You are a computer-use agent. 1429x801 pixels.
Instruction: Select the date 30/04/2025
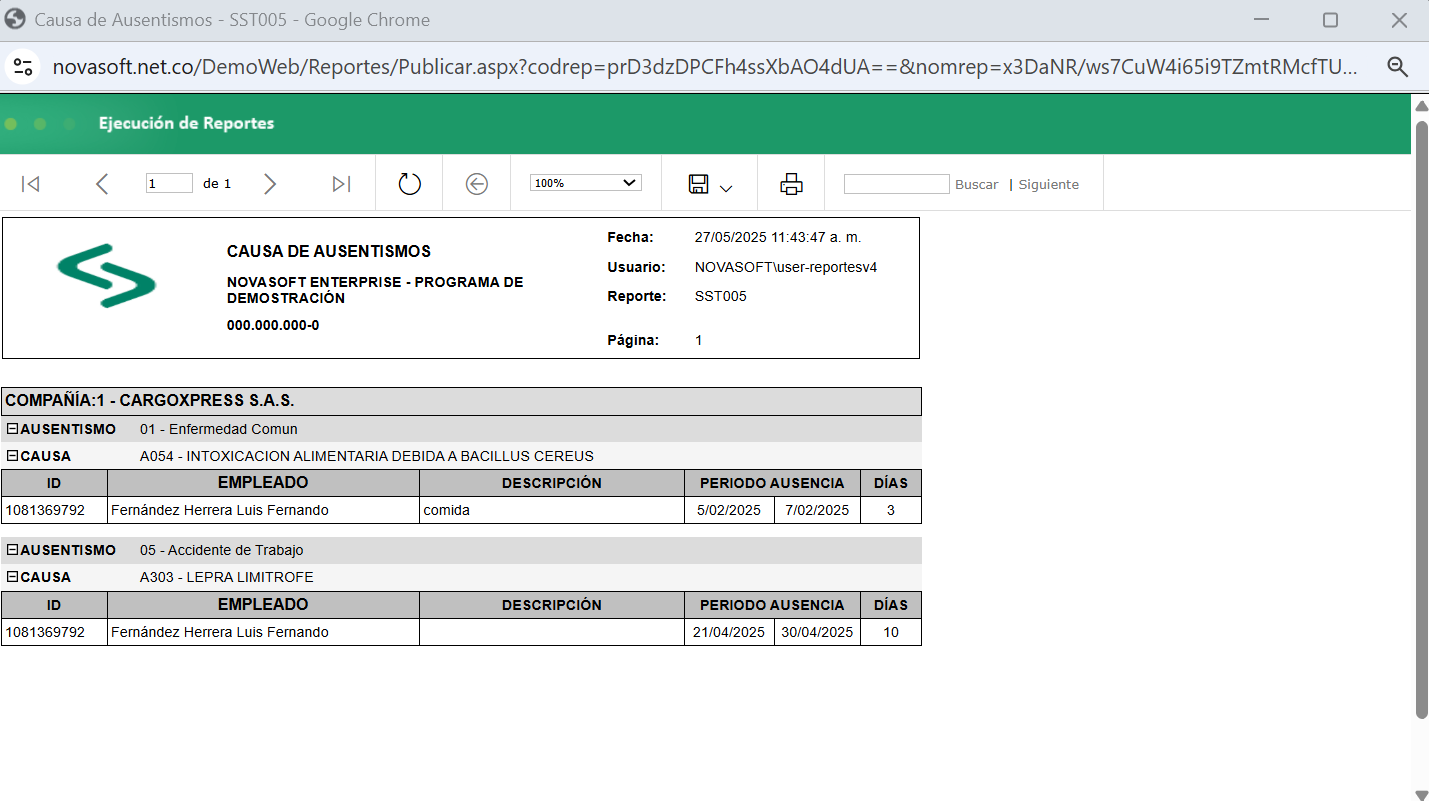pos(817,632)
